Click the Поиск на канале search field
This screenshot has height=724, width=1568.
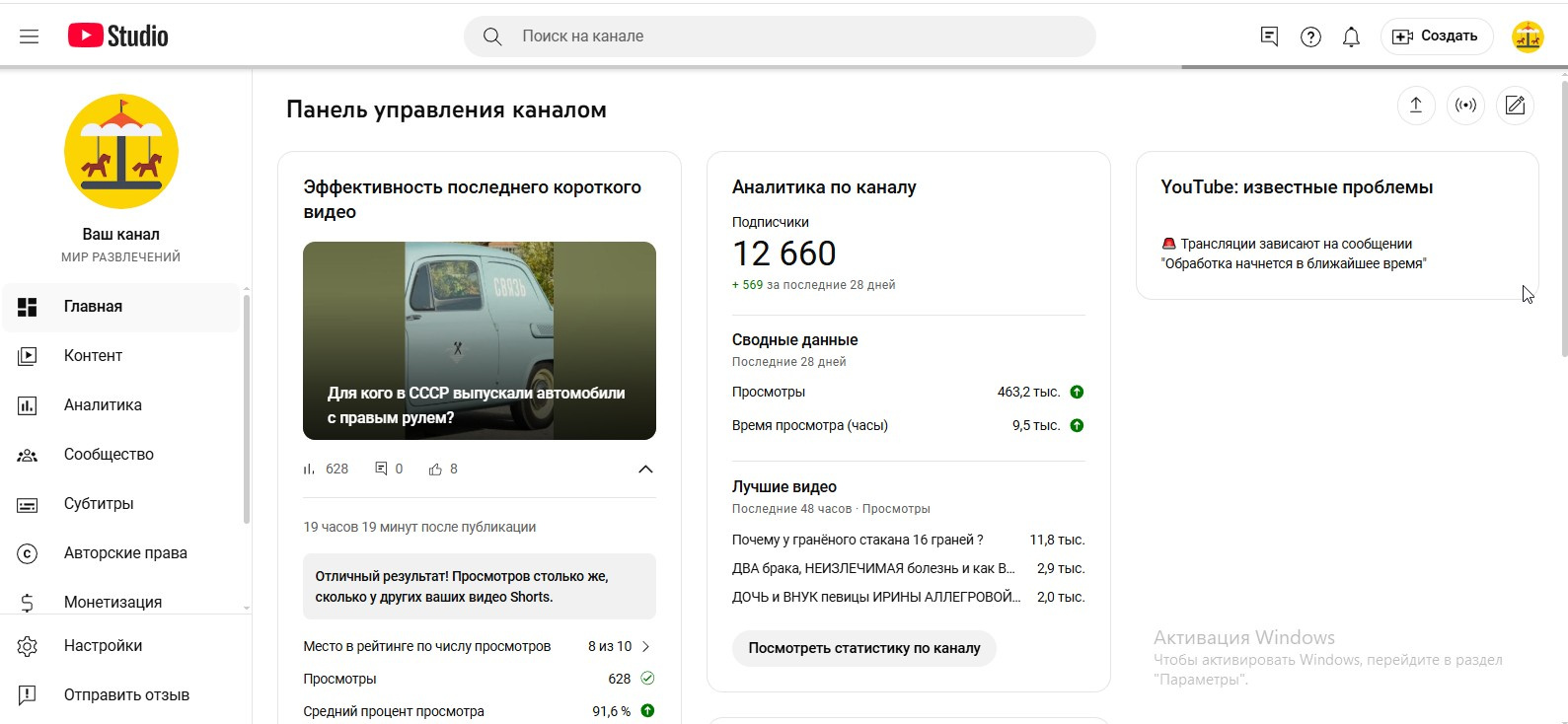[x=780, y=36]
